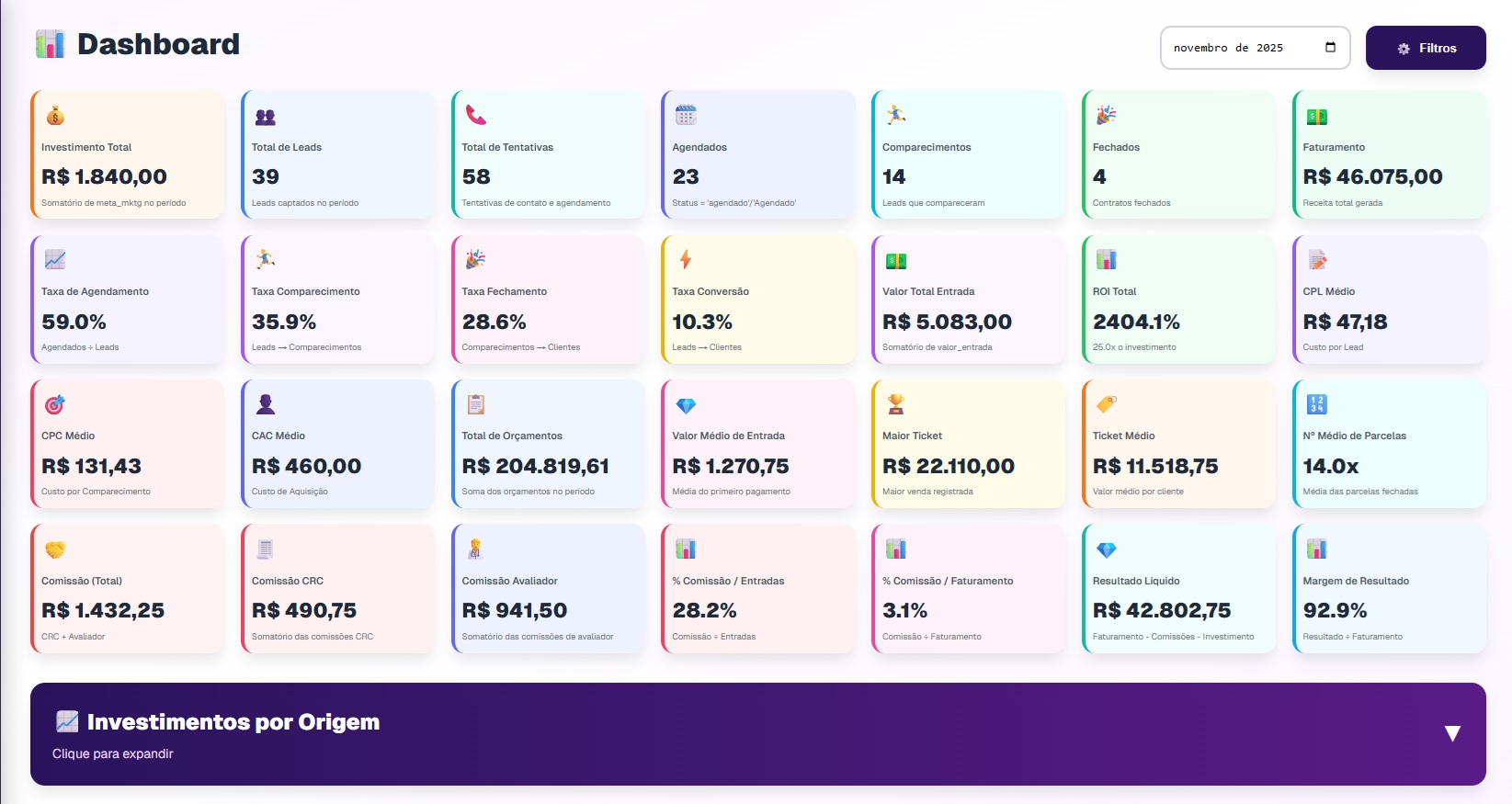Expand the Investimentos por Origem section
This screenshot has height=804, width=1512.
[x=232, y=721]
